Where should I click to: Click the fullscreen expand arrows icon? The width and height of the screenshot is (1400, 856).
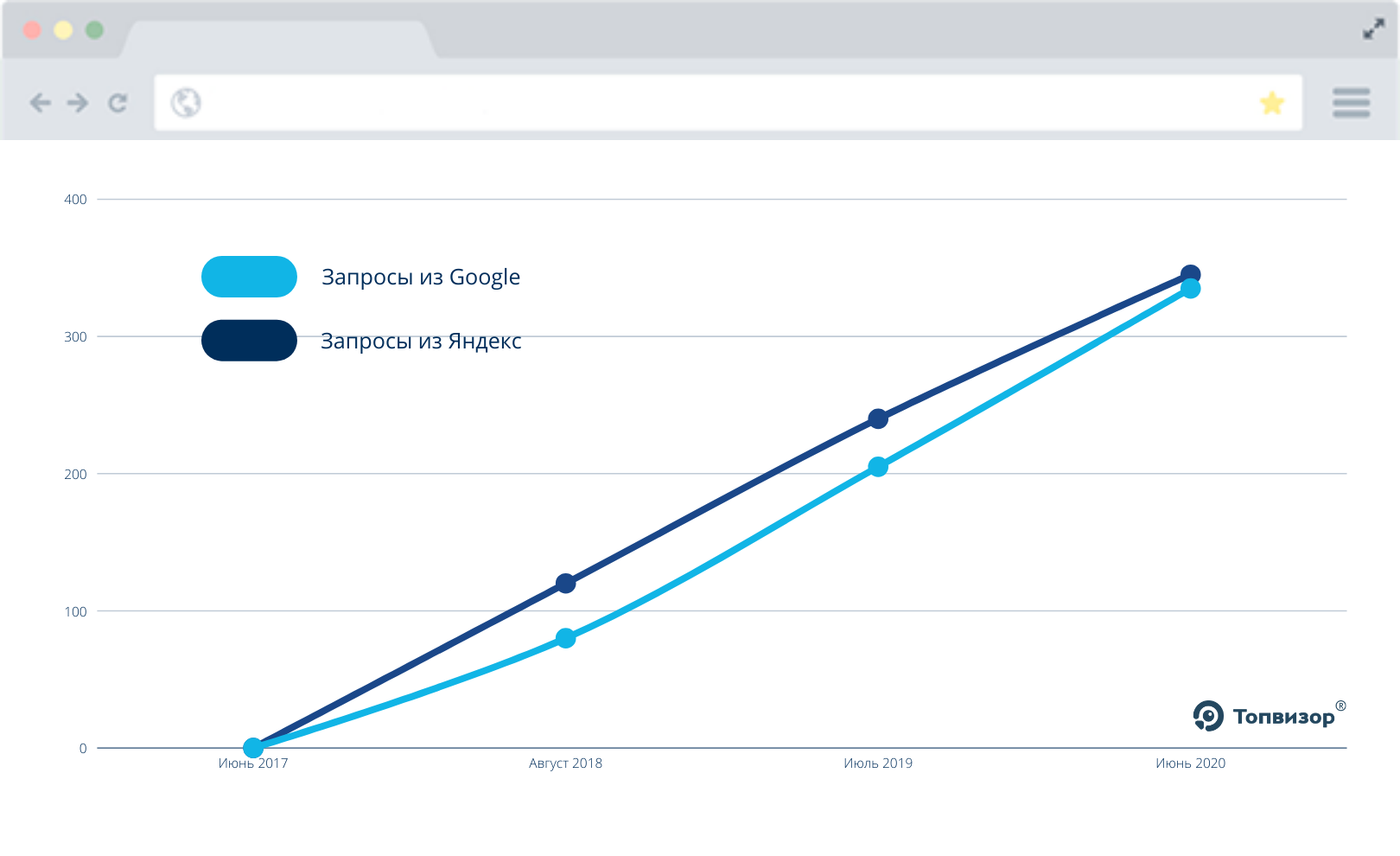1373,29
